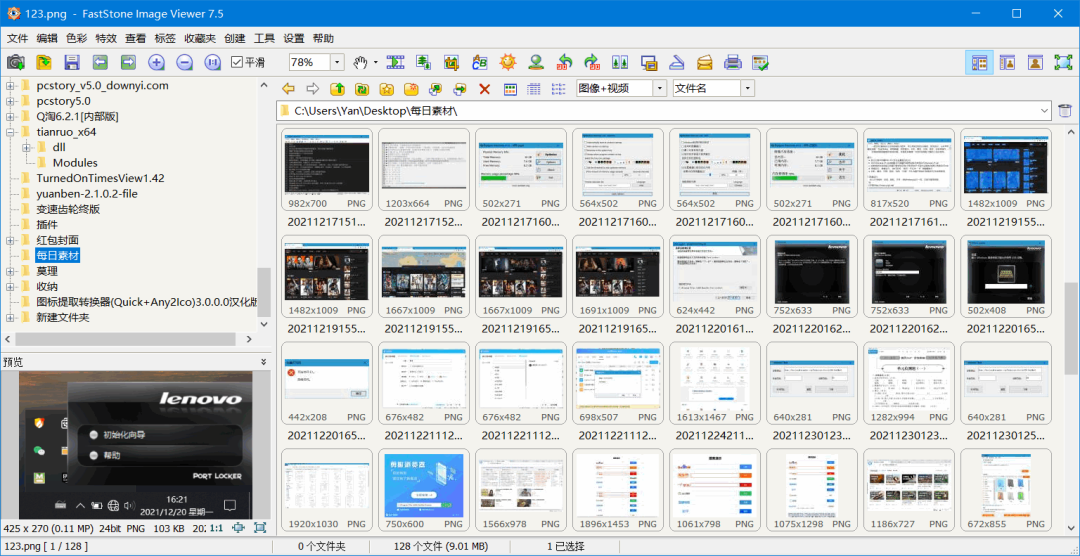
Task: Start slideshow using the filmstrip play icon
Action: coord(395,63)
